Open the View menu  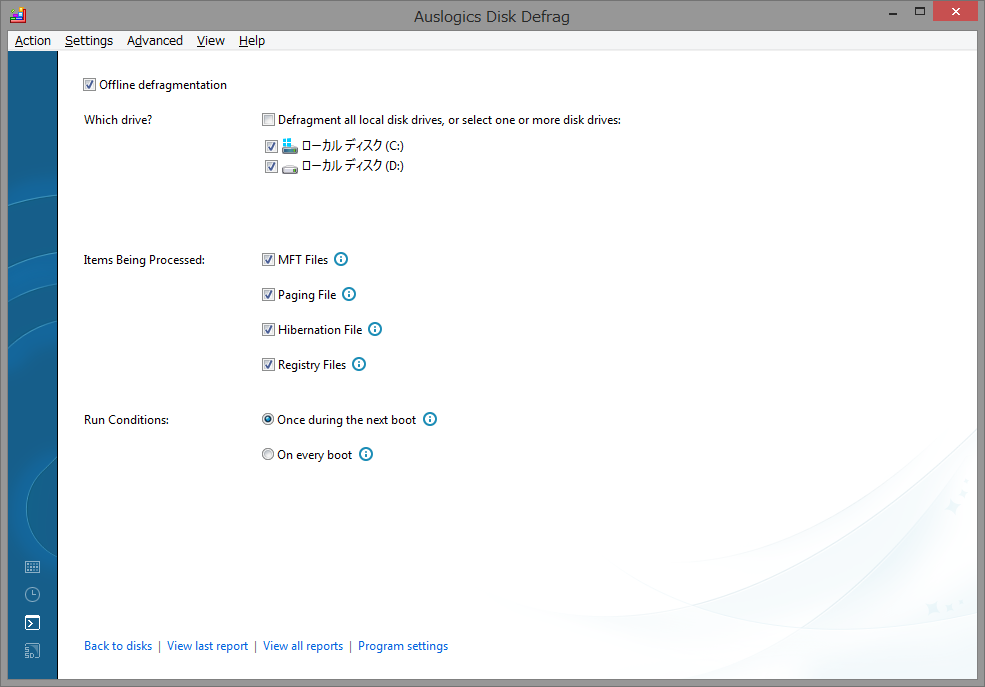pos(210,41)
